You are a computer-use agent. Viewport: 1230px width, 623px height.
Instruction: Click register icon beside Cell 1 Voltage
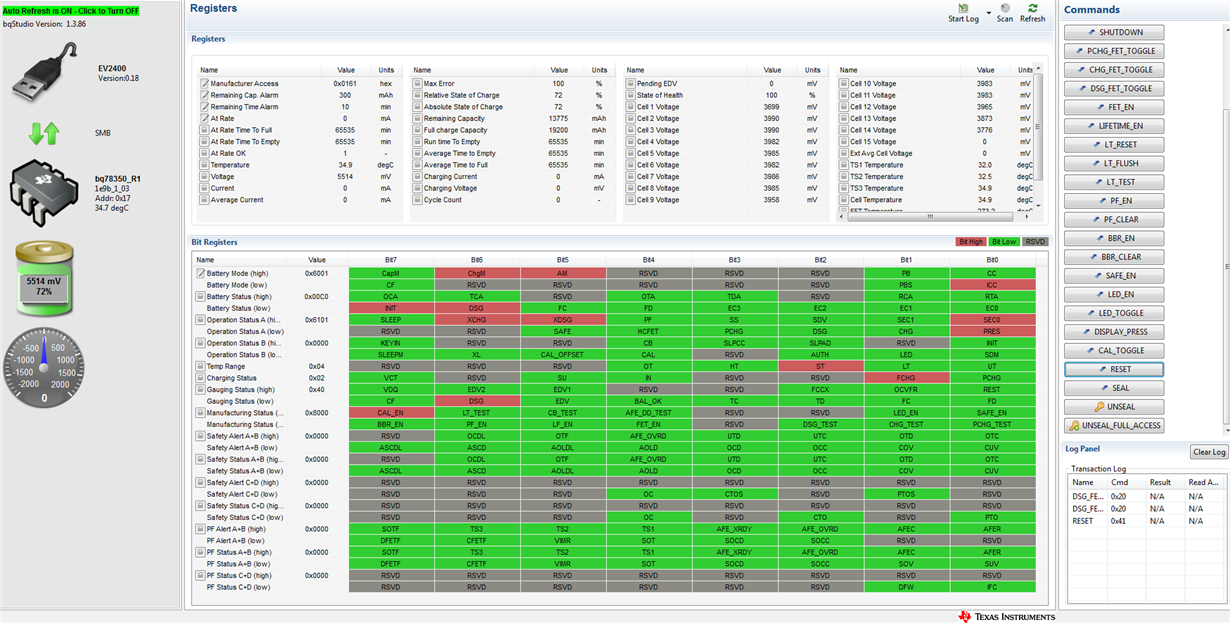(631, 107)
